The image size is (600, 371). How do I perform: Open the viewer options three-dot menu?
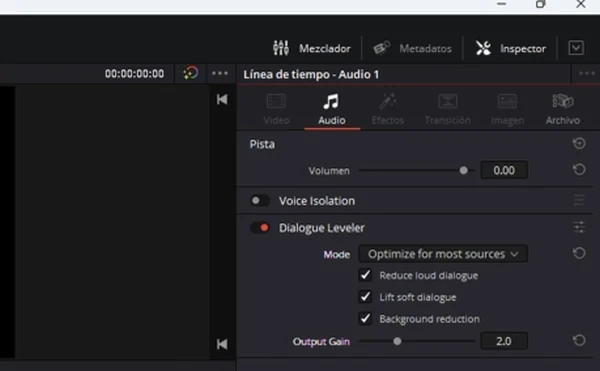[220, 73]
